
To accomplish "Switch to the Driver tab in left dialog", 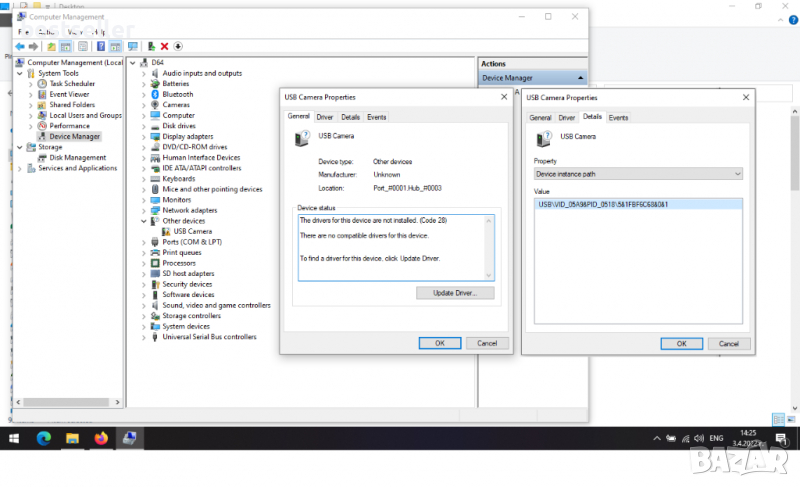I will pos(325,117).
